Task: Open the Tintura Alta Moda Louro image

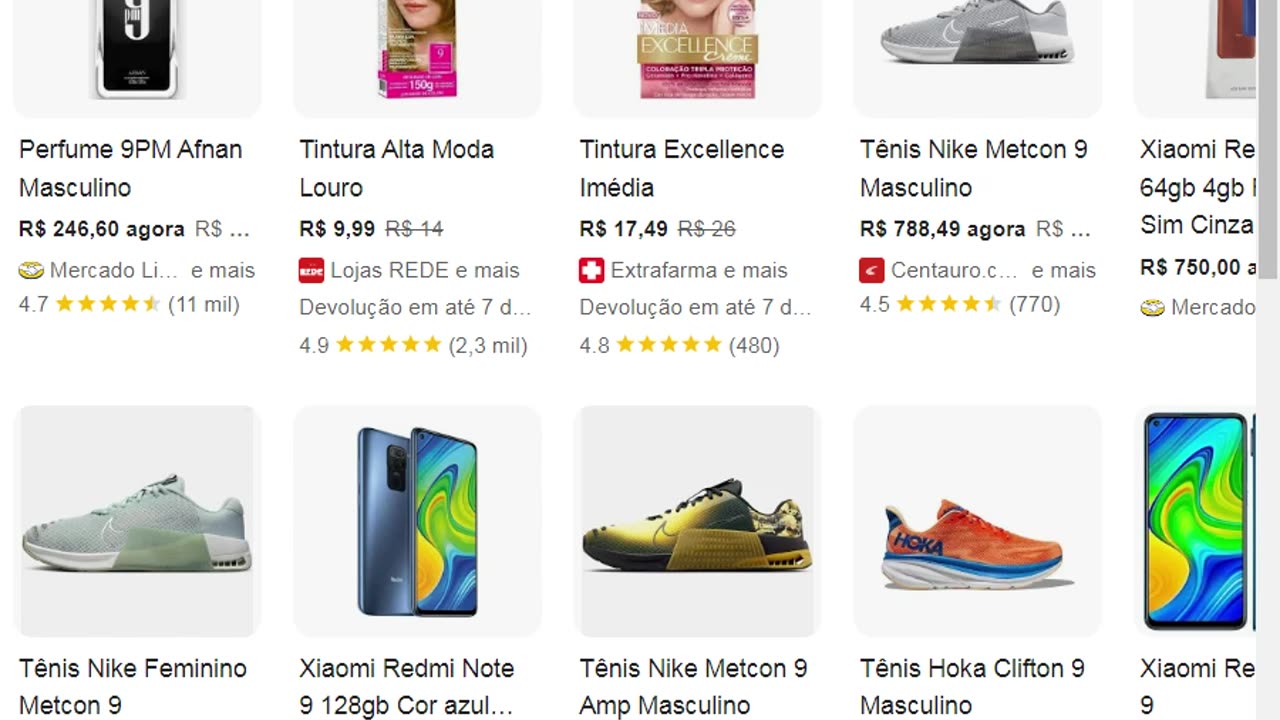Action: [x=417, y=50]
